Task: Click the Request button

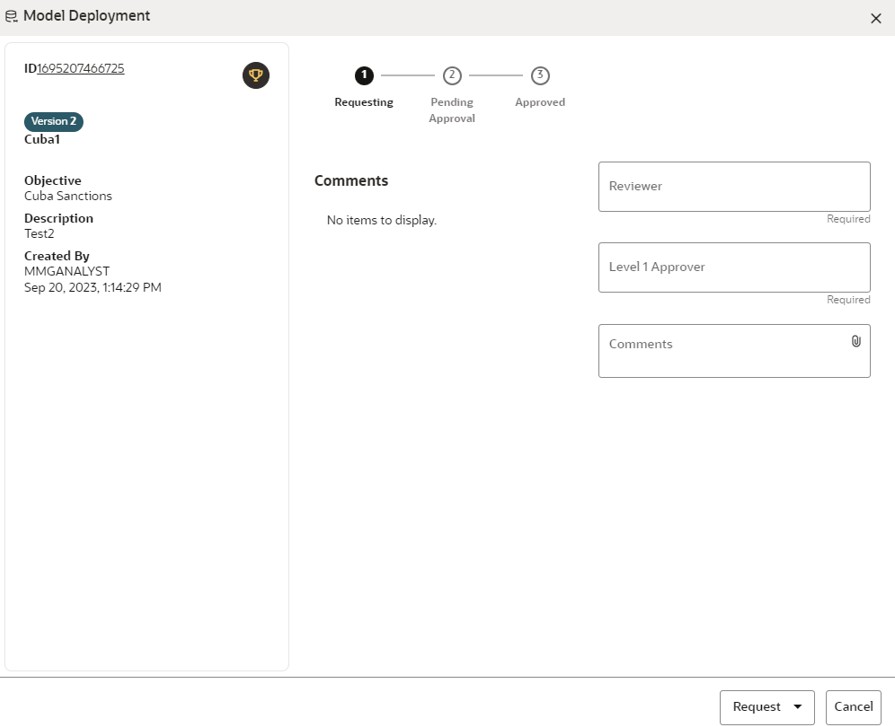Action: coord(755,707)
